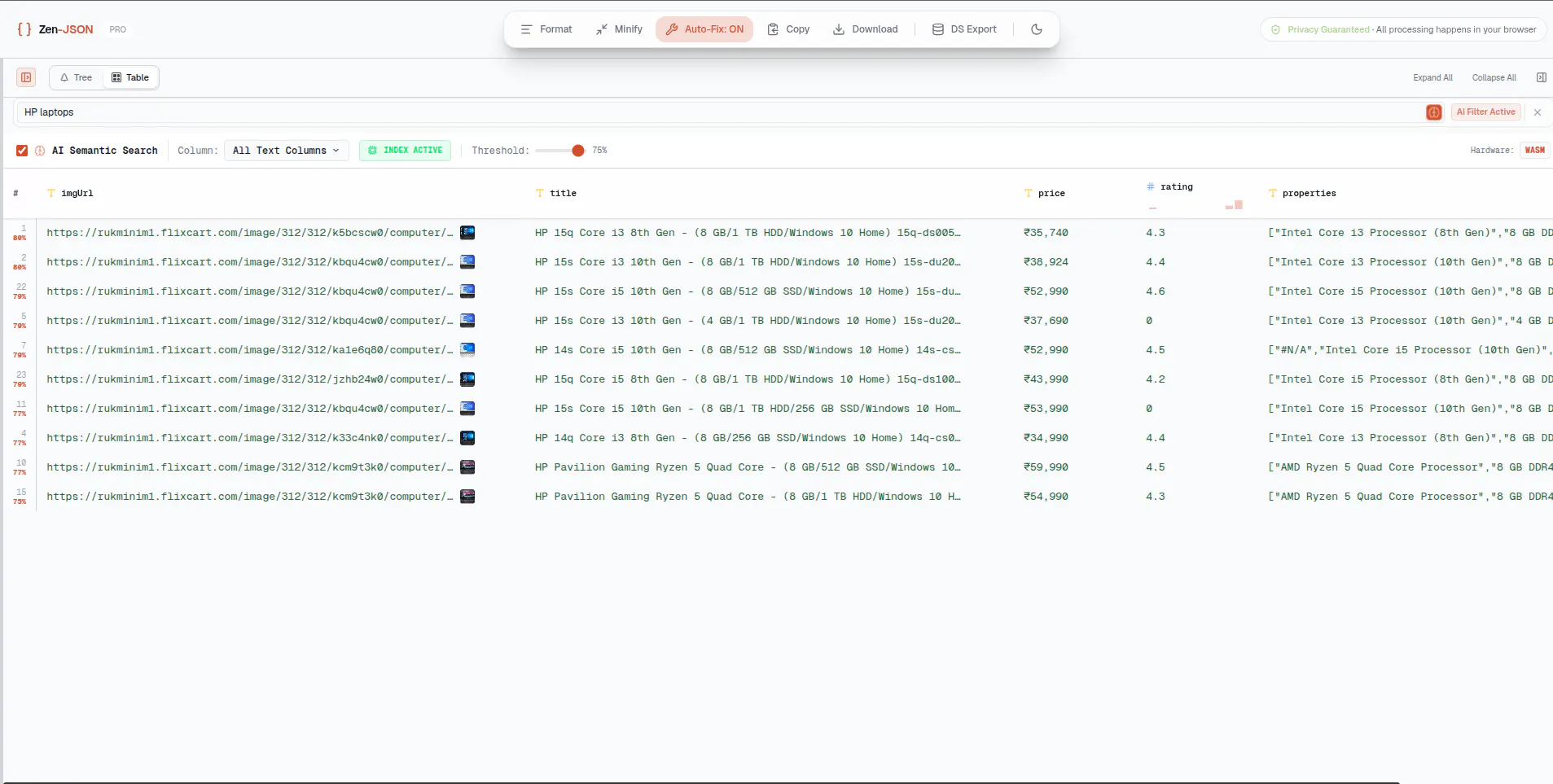Viewport: 1553px width, 784px height.
Task: Toggle Auto-Fix: ON button
Action: [704, 29]
